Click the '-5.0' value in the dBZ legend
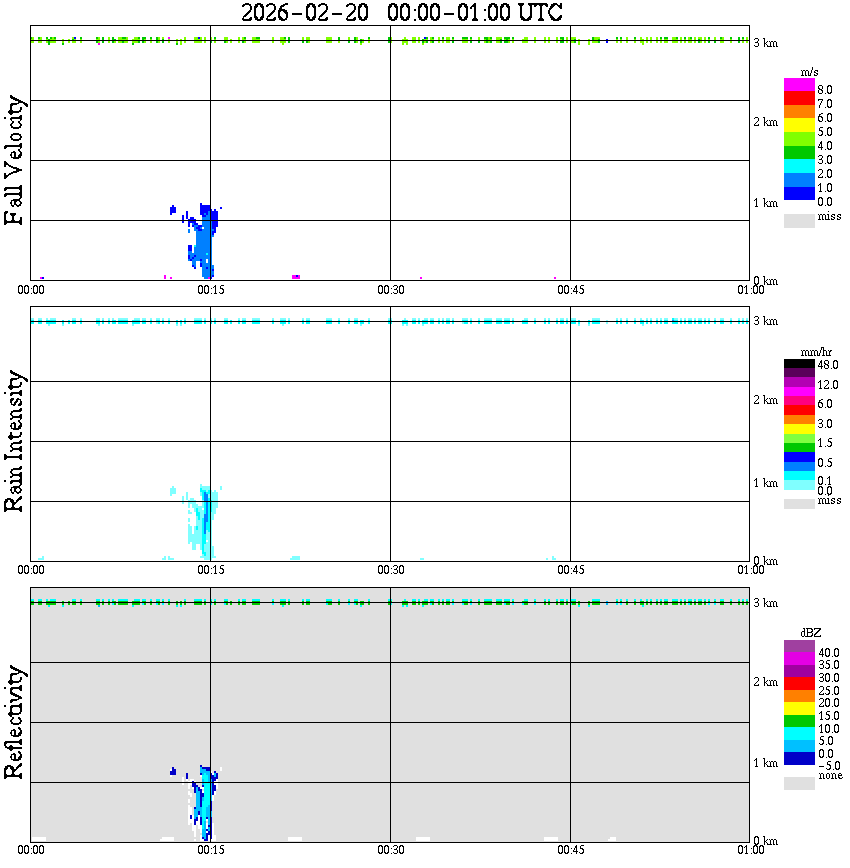The width and height of the screenshot is (850, 868). point(829,766)
